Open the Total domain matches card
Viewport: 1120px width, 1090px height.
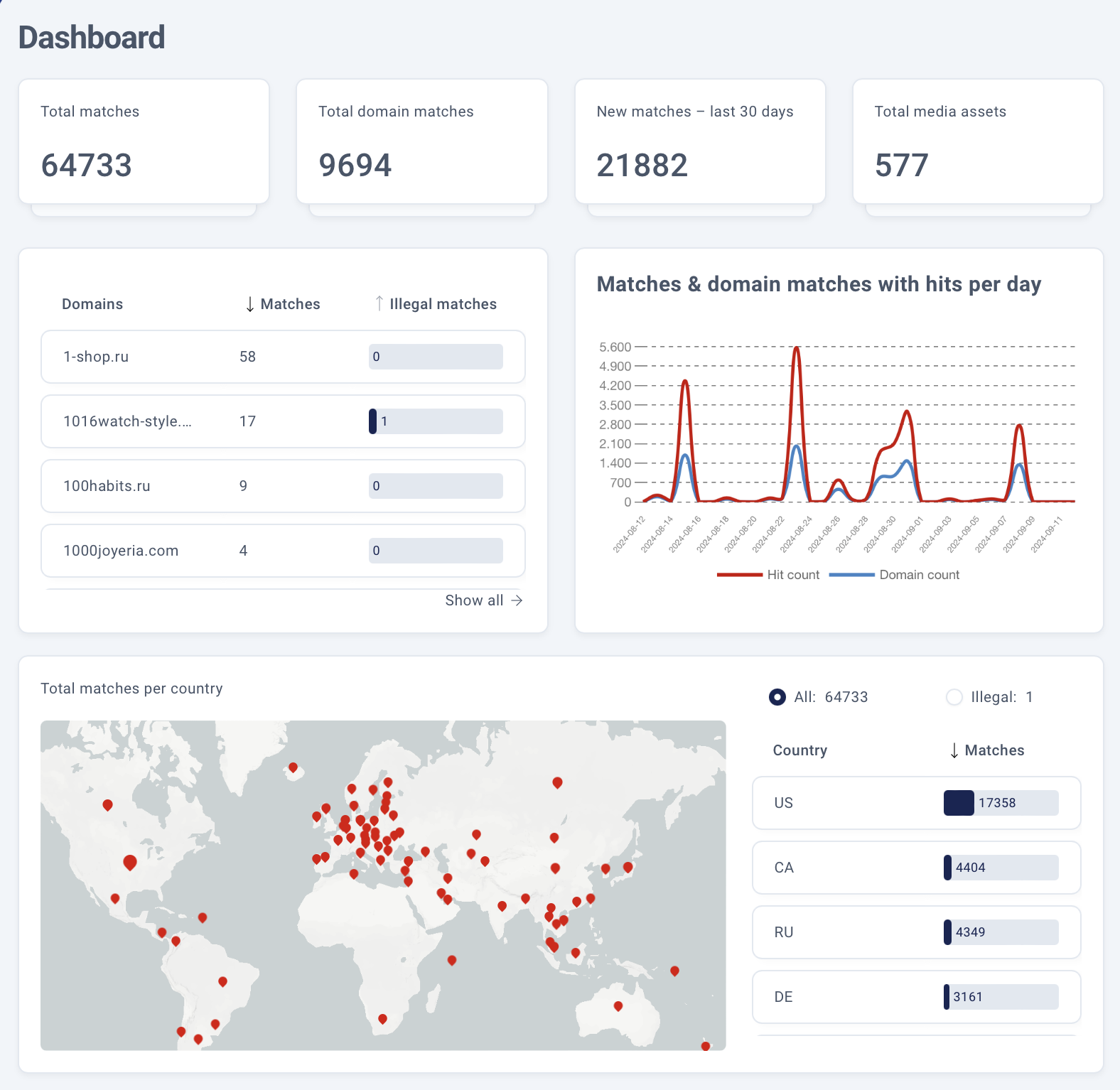[x=421, y=141]
